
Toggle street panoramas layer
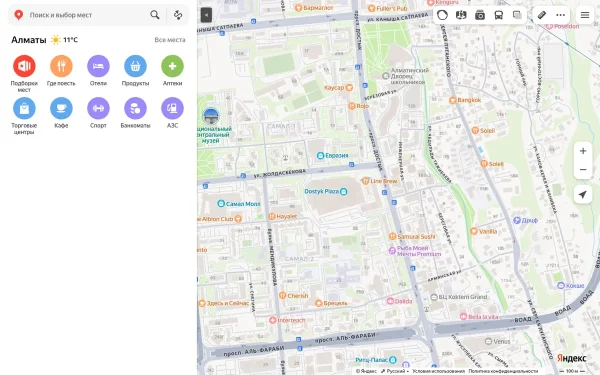tap(461, 15)
